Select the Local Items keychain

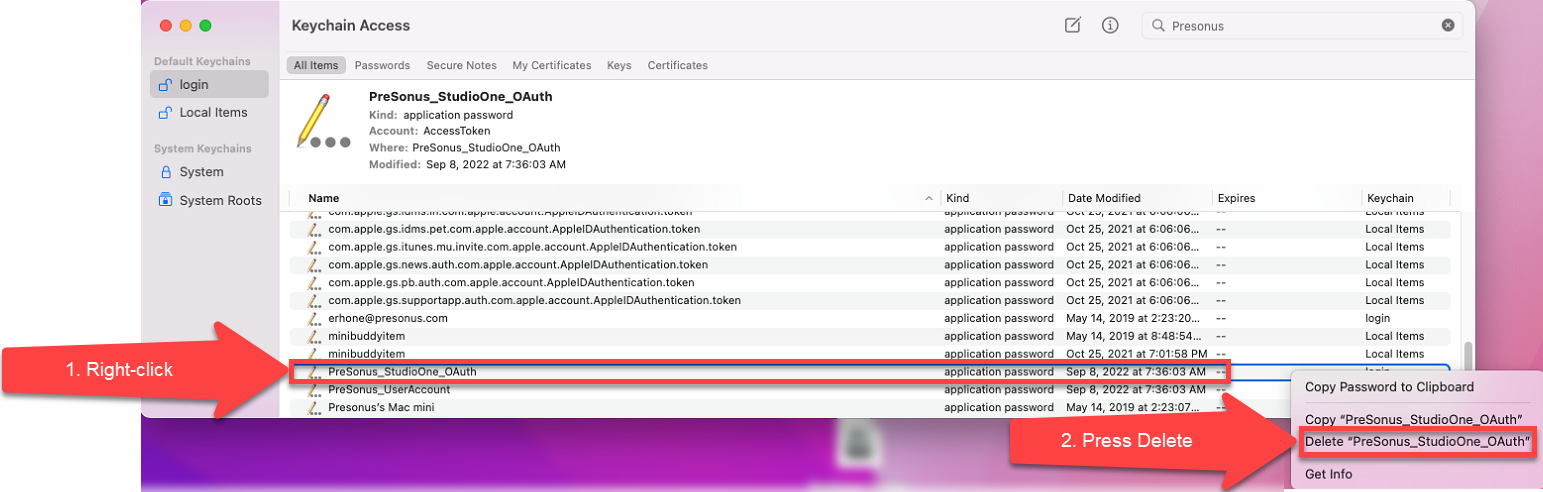click(209, 112)
